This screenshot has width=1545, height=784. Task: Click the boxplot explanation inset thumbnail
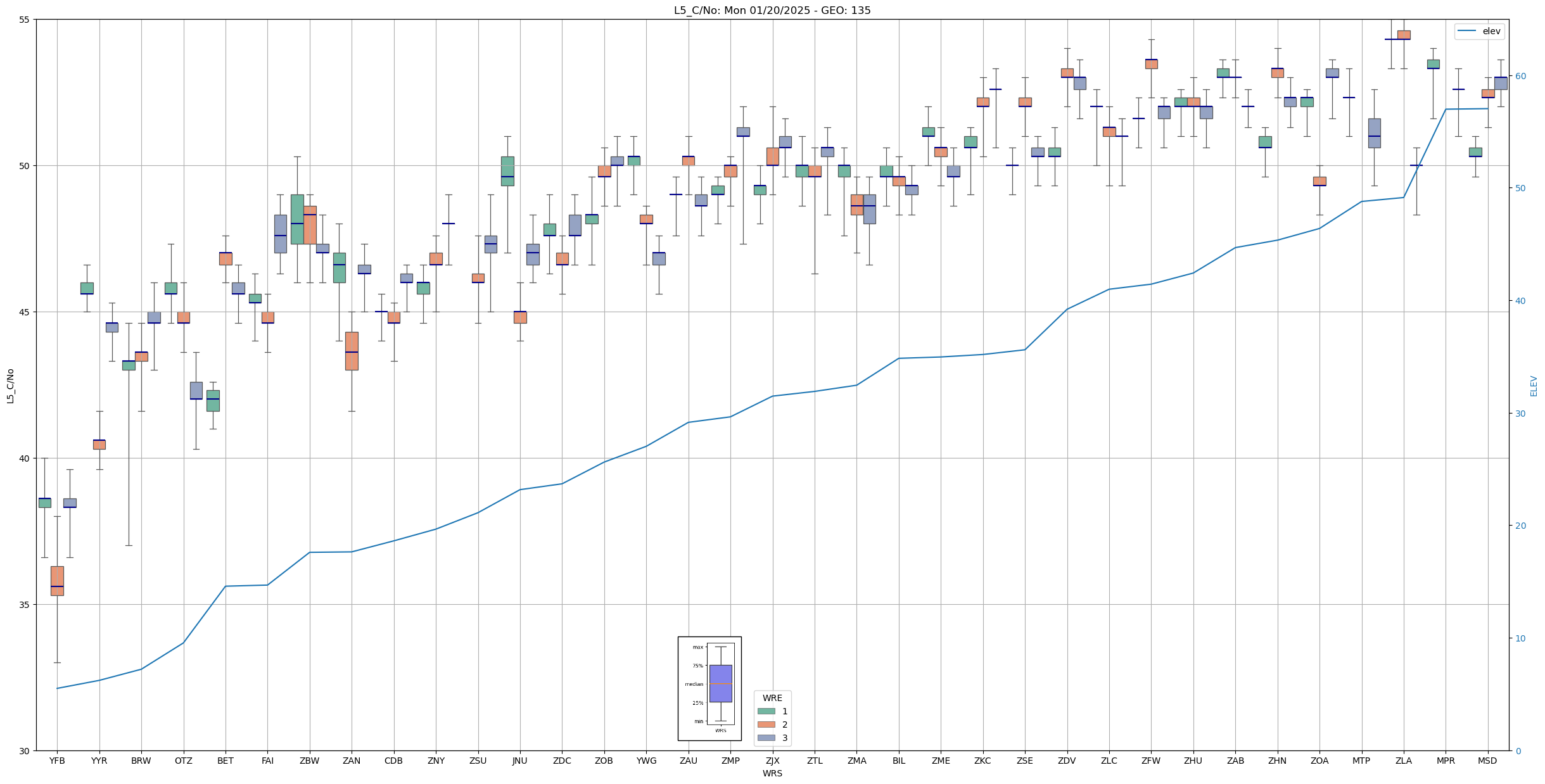(709, 688)
